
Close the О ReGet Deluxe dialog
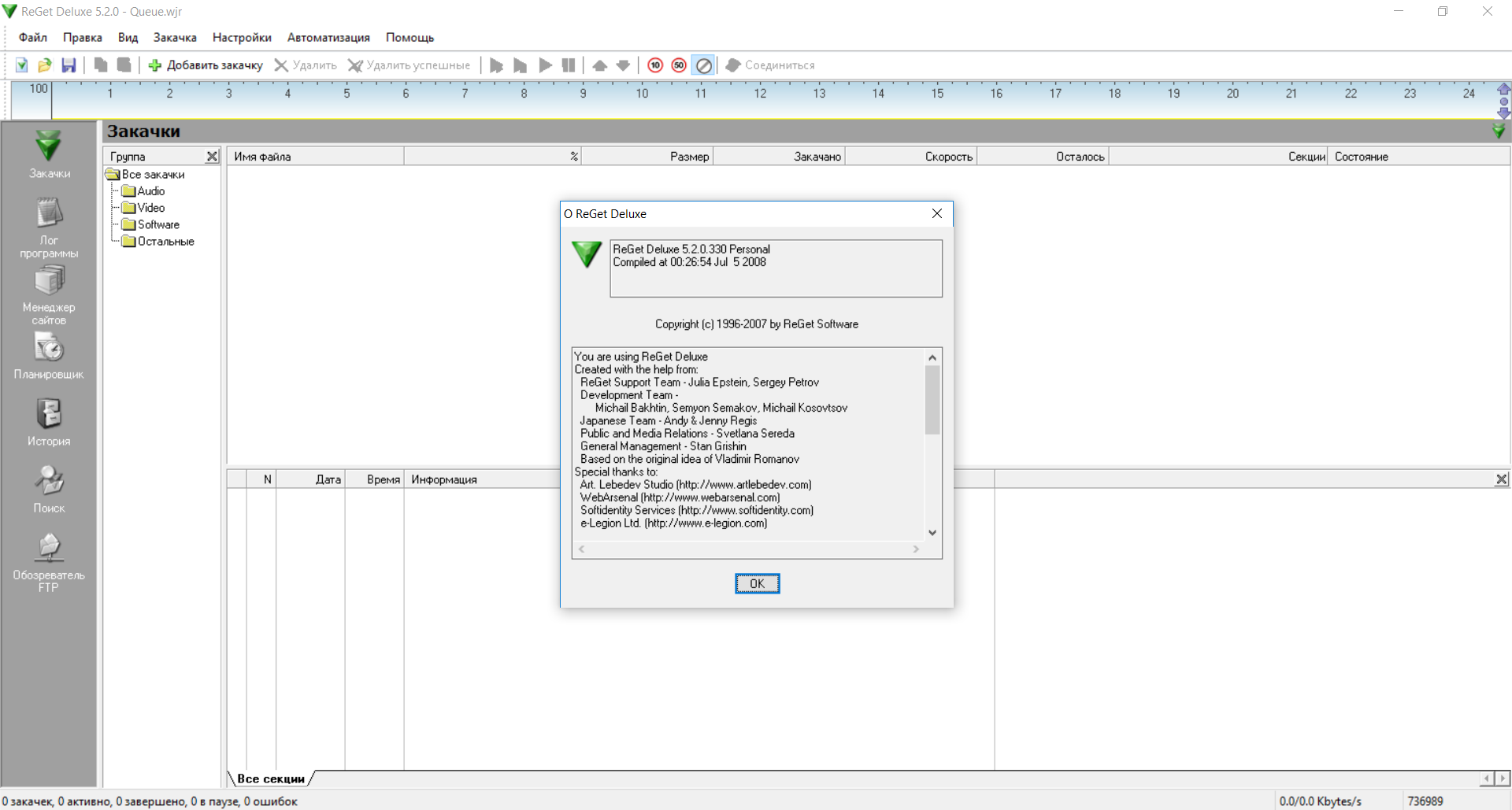tap(937, 213)
